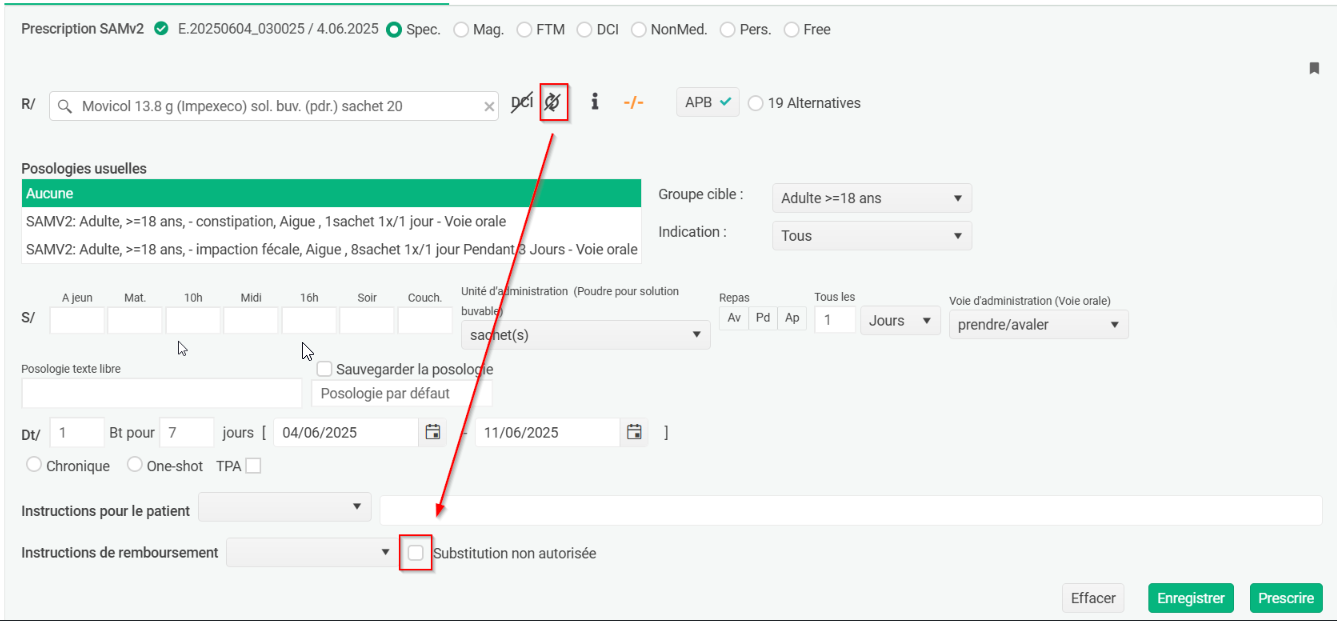1337x621 pixels.
Task: Open Instructions pour le patient dropdown
Action: (285, 507)
